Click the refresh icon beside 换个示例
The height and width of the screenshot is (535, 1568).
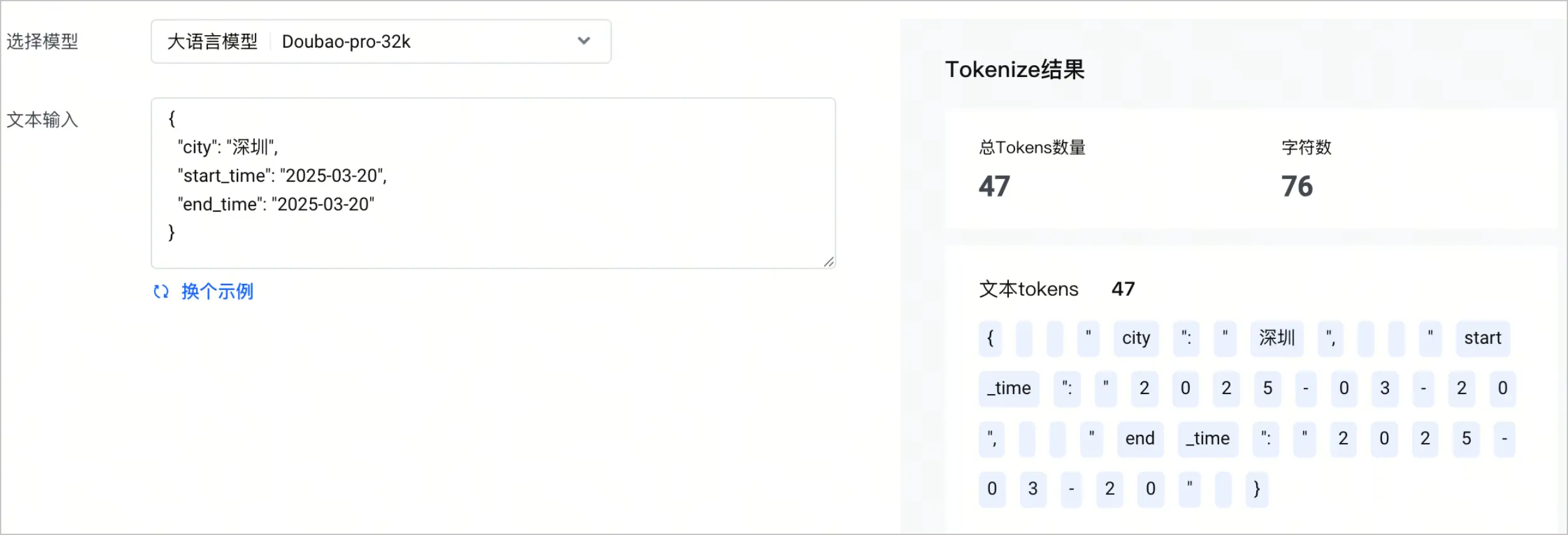tap(161, 291)
